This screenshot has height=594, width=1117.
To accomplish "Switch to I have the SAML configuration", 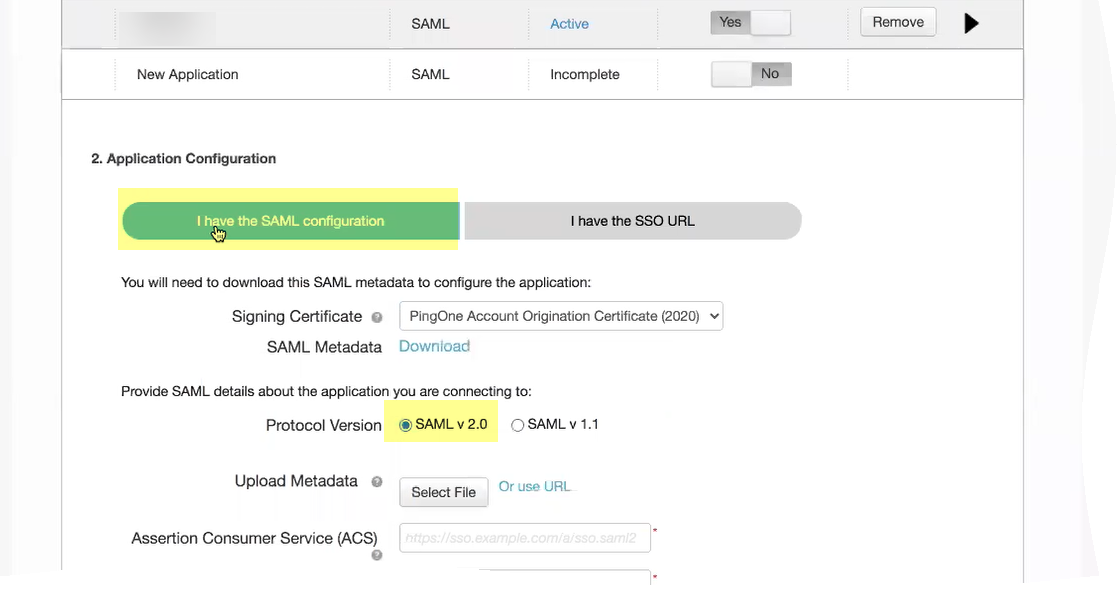I will pos(290,221).
